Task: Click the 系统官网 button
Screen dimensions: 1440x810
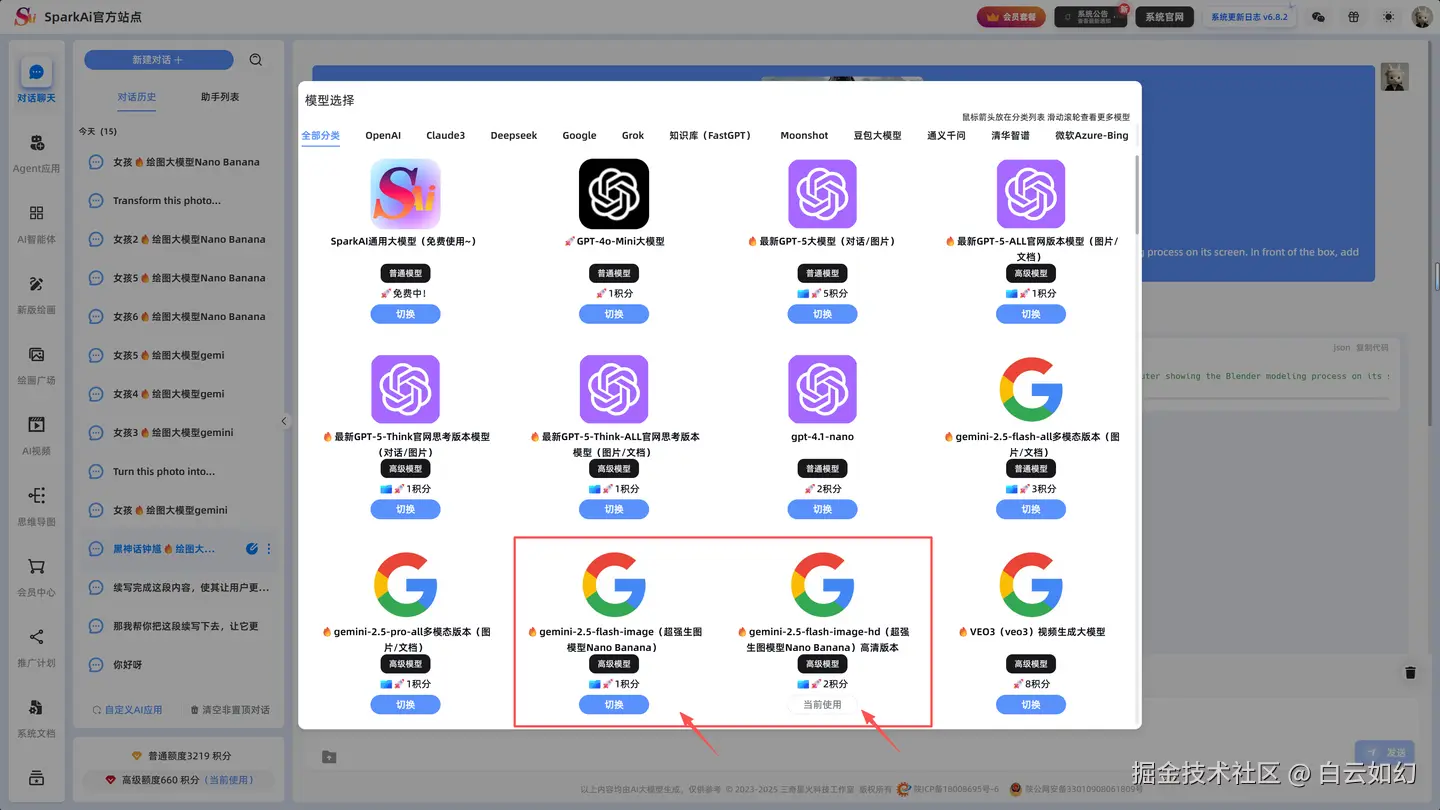Action: 1164,17
